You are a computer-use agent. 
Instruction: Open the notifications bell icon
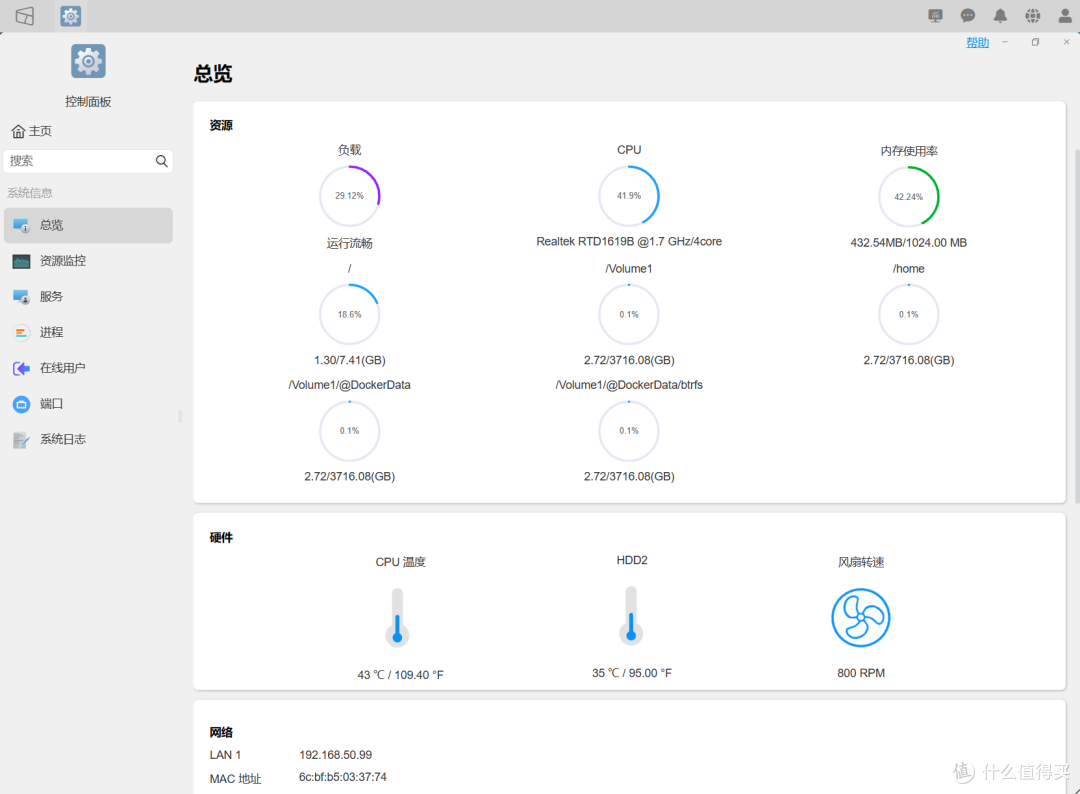pyautogui.click(x=1000, y=16)
